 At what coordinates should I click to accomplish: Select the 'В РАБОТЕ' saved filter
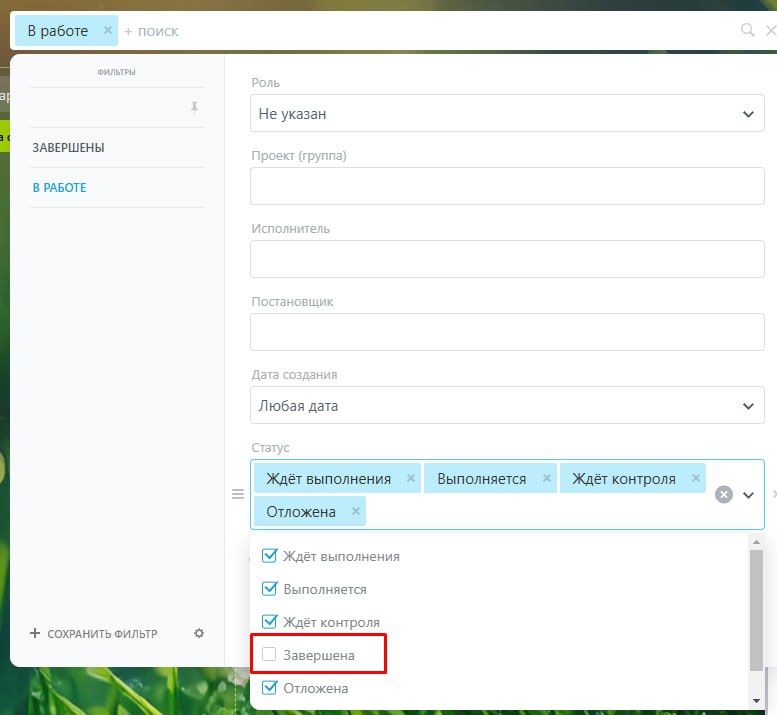tap(59, 188)
